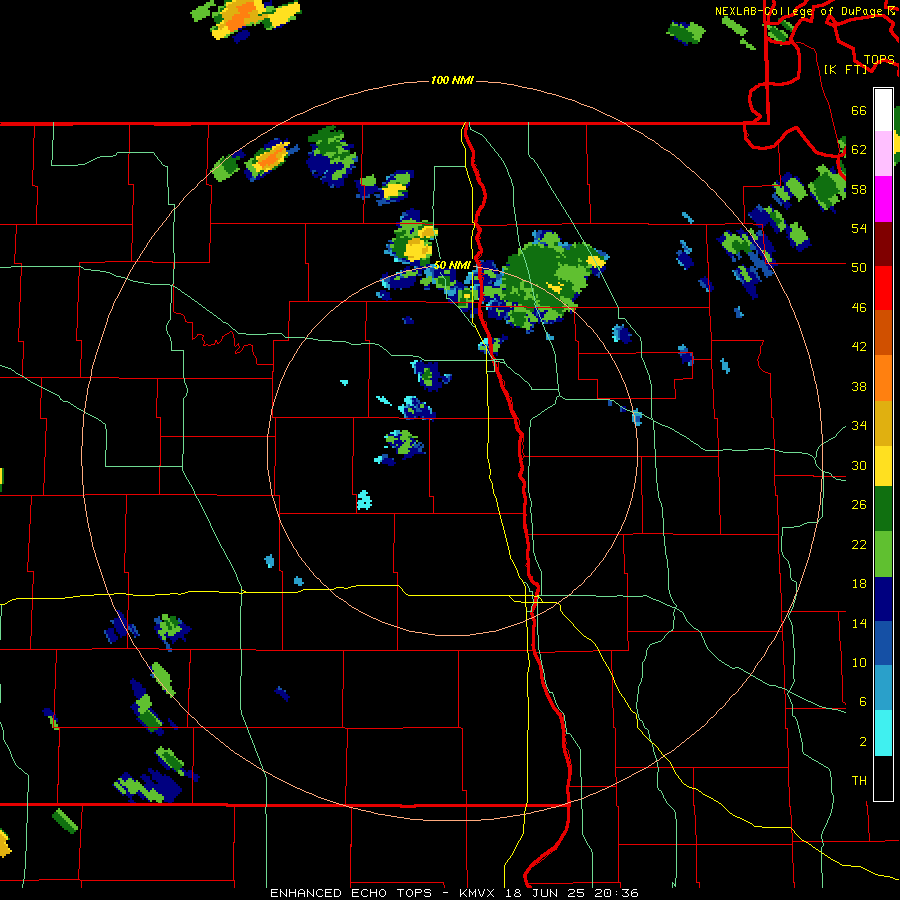900x900 pixels.
Task: Pick the dark green legend swatch
Action: pos(883,509)
